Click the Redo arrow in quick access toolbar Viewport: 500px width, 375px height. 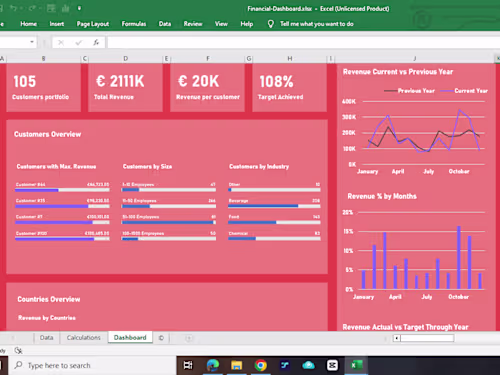(x=32, y=8)
